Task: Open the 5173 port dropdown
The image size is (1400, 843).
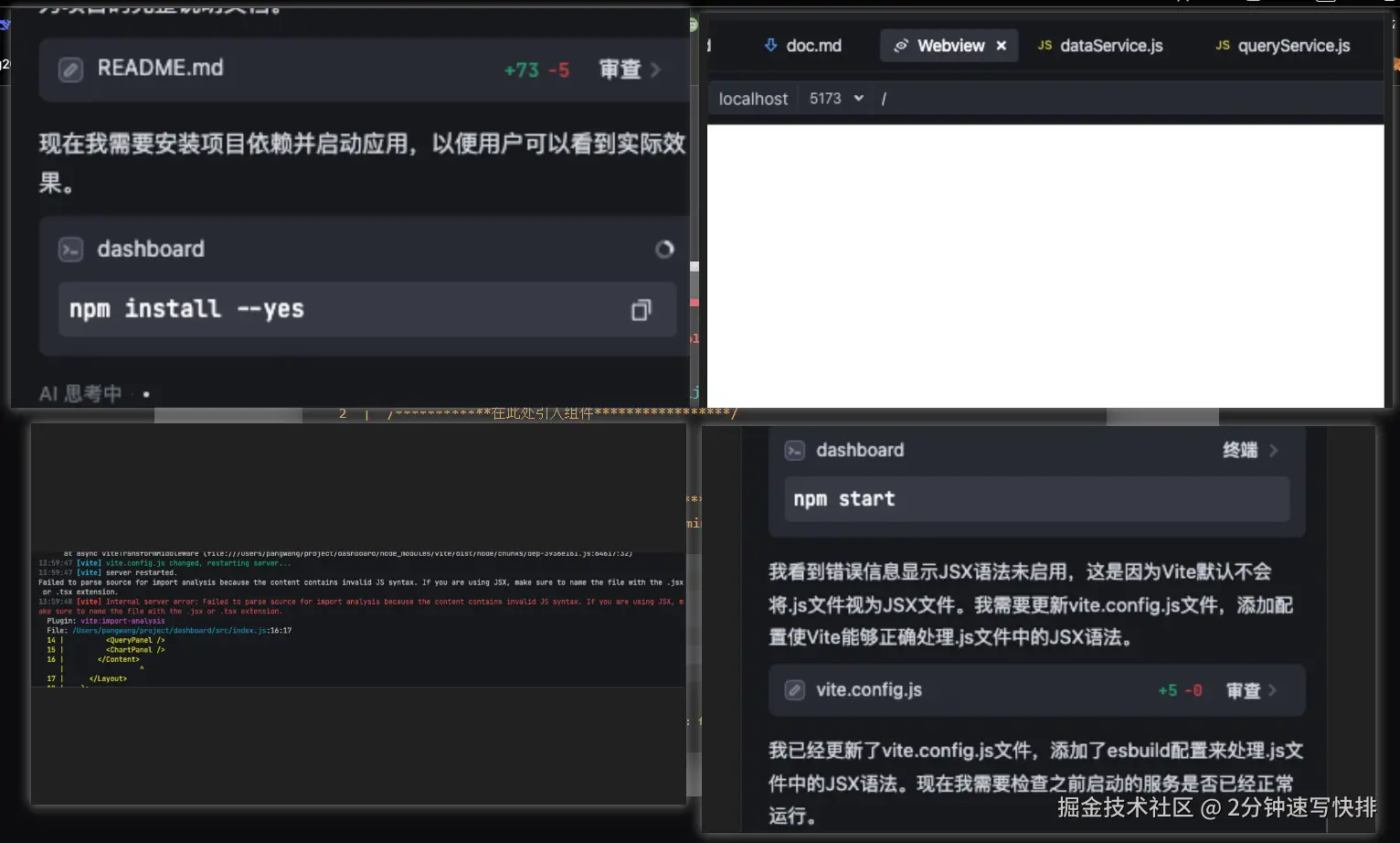Action: (x=836, y=98)
